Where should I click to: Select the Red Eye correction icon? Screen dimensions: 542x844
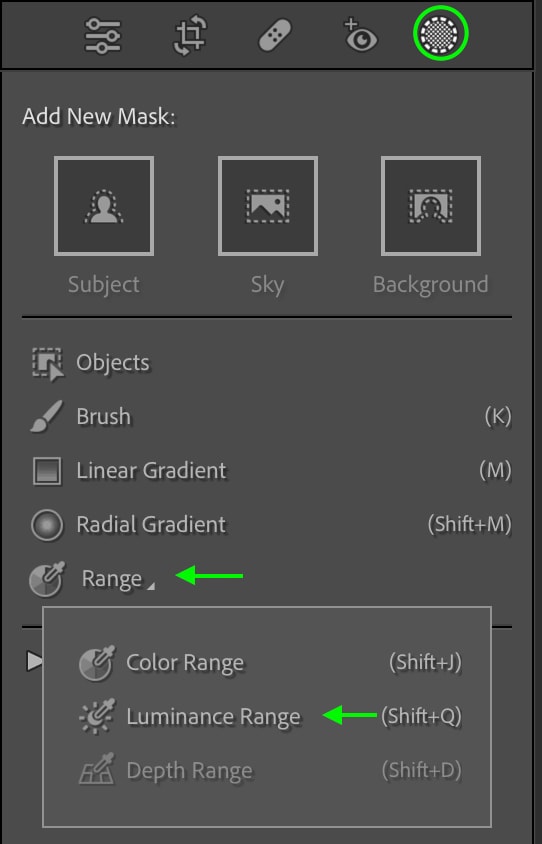tap(360, 36)
